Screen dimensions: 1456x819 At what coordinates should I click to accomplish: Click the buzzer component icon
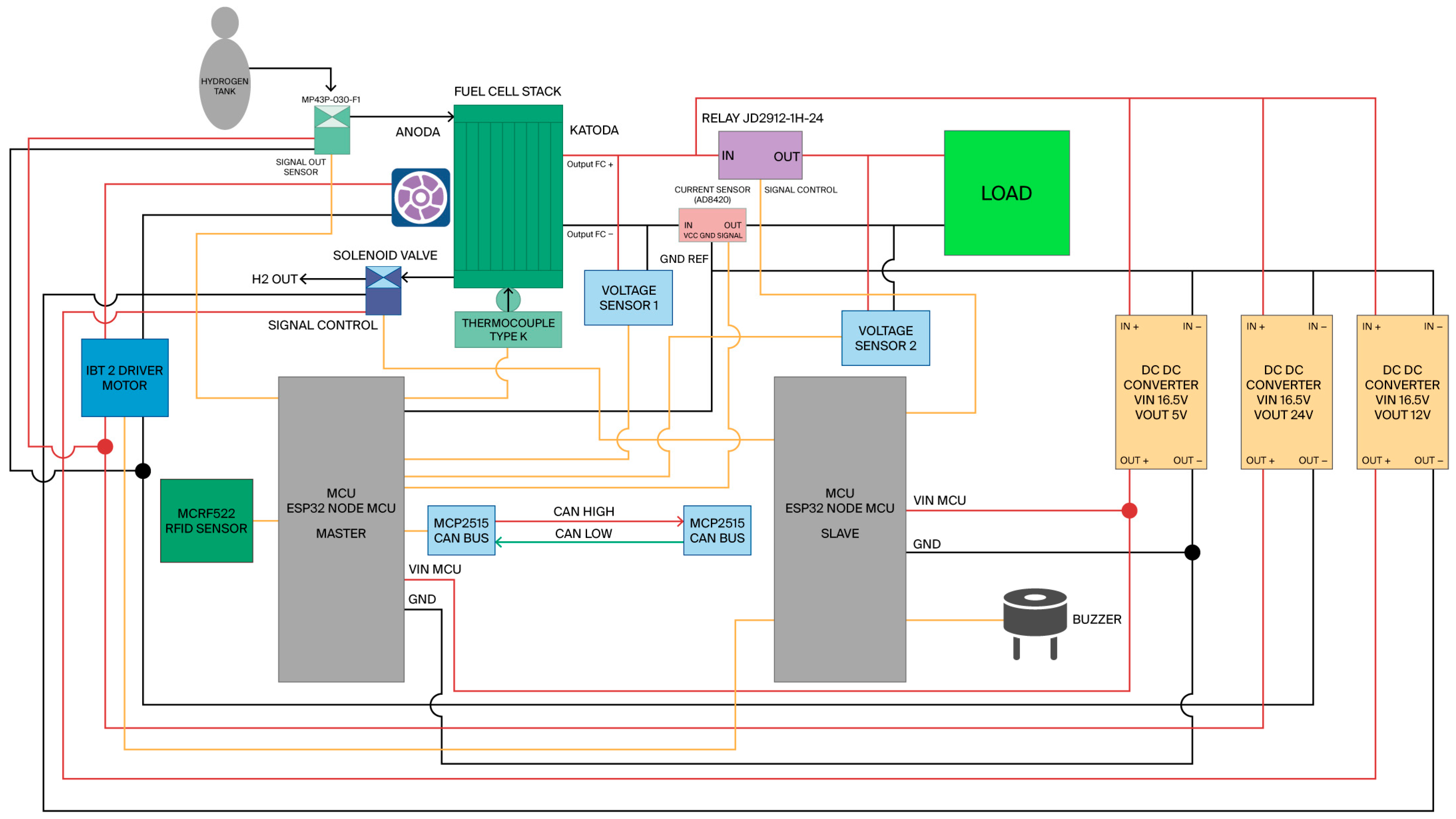pos(1034,620)
